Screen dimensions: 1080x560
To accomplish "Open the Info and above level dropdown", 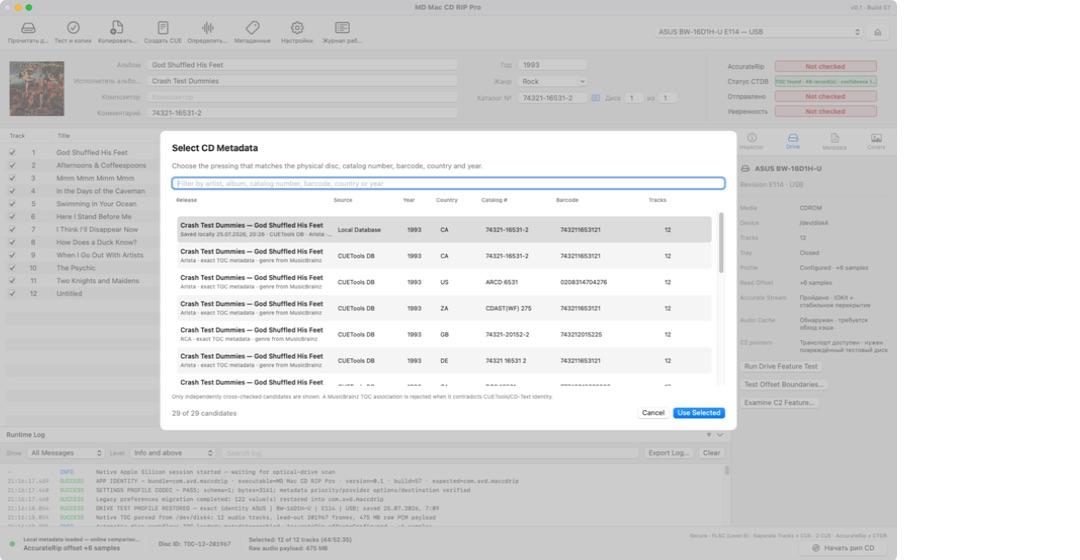I will coord(172,453).
